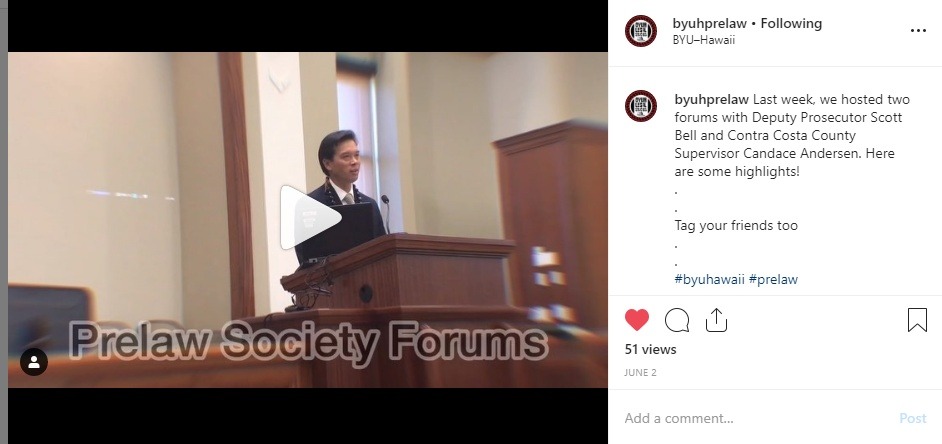Click the video frame showing the speaker
942x444 pixels.
[308, 220]
